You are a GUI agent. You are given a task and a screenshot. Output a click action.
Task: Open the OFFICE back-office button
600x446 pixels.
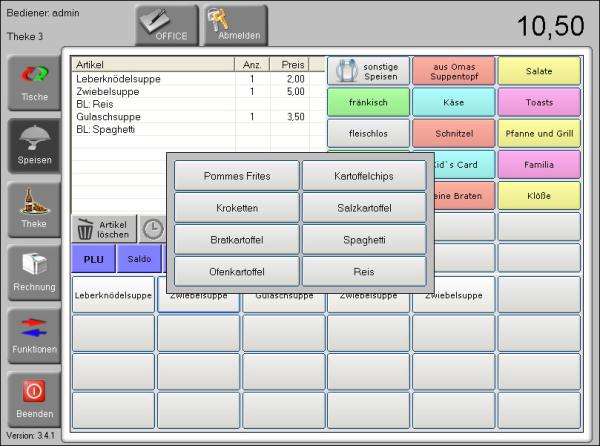point(166,25)
